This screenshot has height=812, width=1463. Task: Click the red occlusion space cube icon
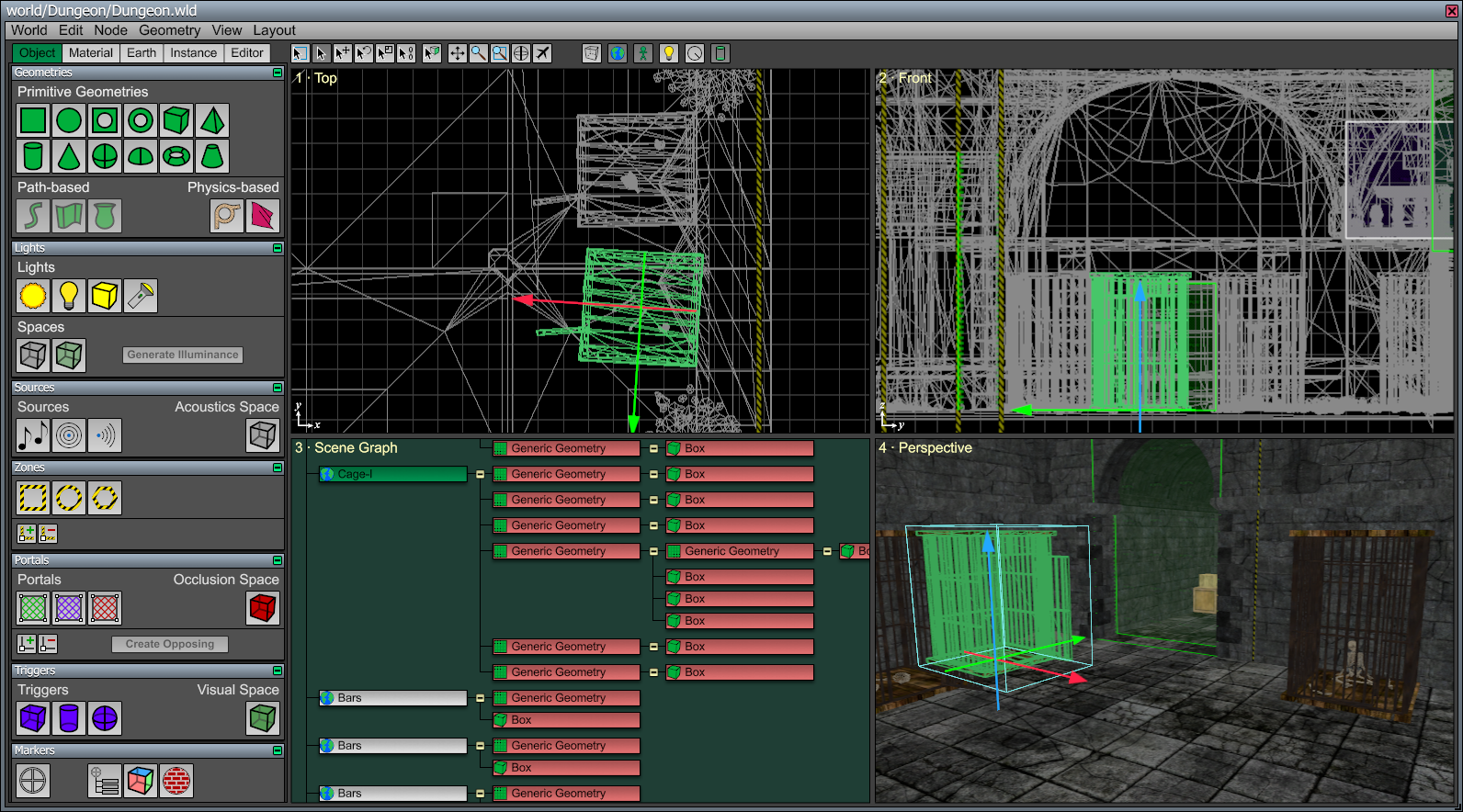coord(263,608)
